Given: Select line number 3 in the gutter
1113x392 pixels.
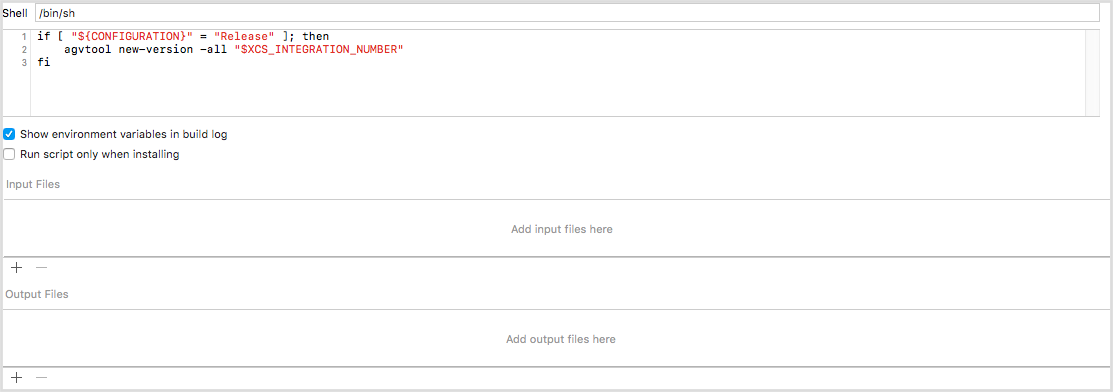Looking at the screenshot, I should [x=24, y=63].
